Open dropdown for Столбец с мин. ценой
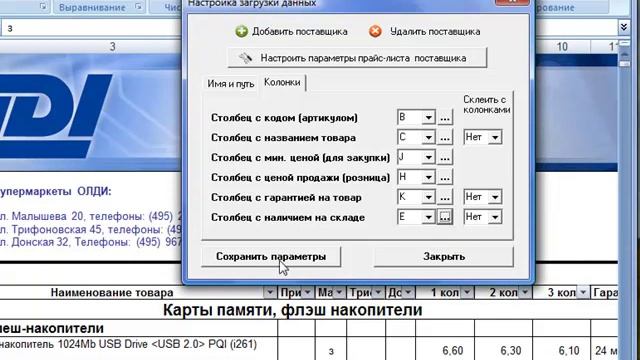The width and height of the screenshot is (640, 360). [x=428, y=157]
